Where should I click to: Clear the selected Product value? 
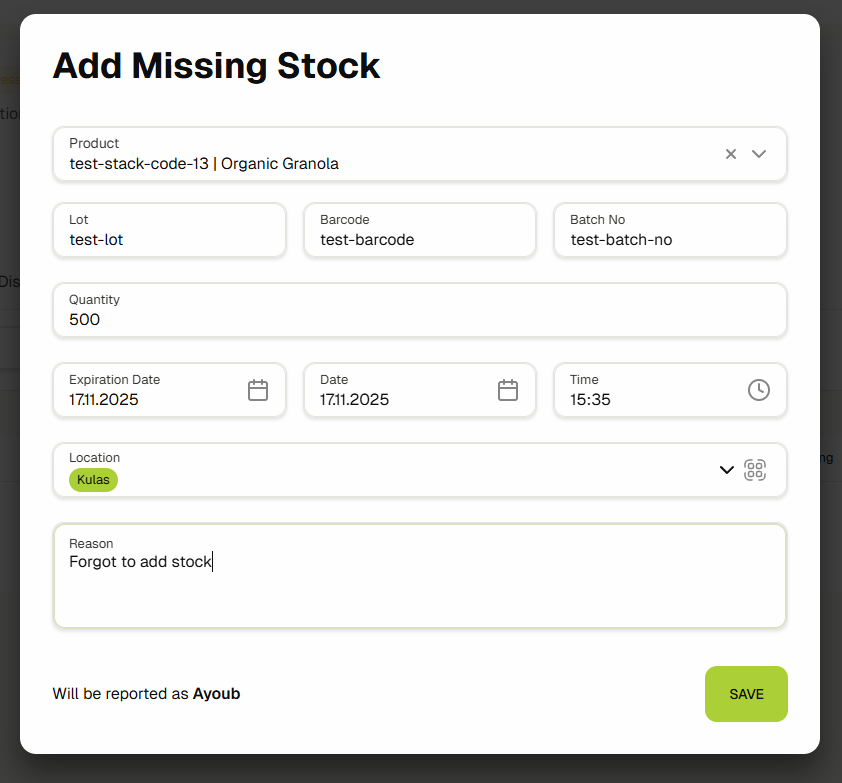731,154
